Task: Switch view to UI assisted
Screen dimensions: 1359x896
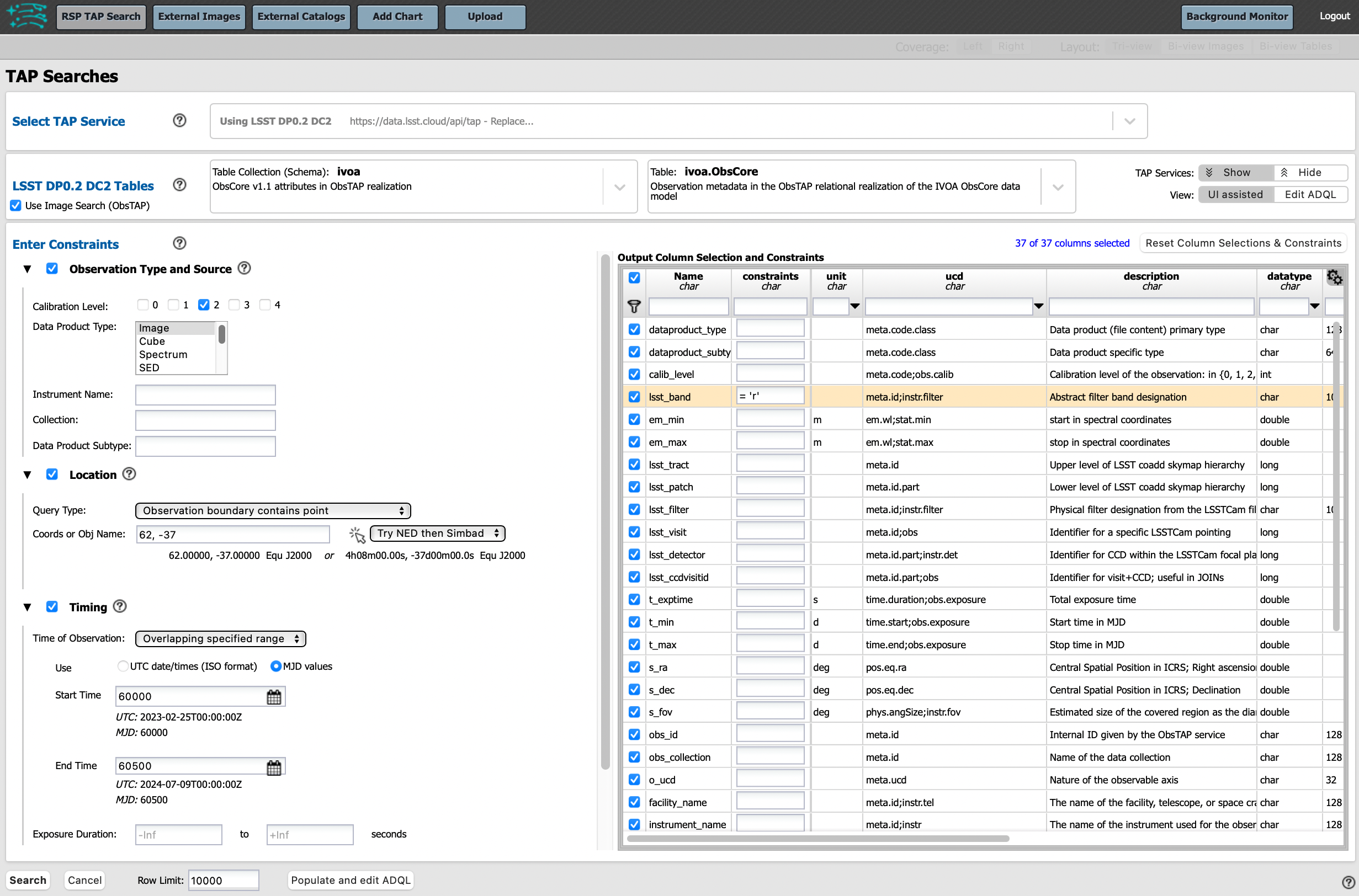Action: point(1235,194)
